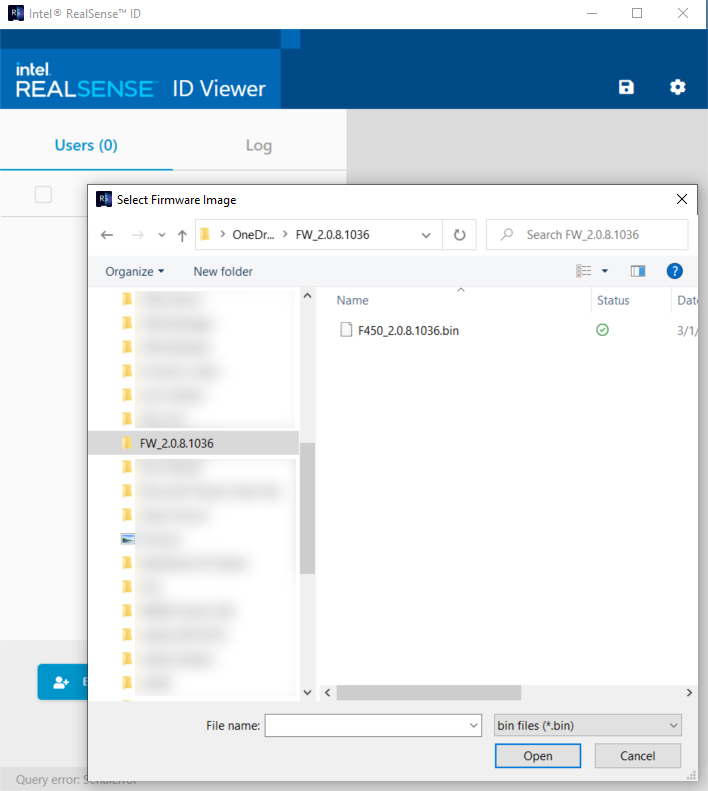The image size is (708, 791).
Task: Expand the File name combo box list
Action: click(473, 725)
